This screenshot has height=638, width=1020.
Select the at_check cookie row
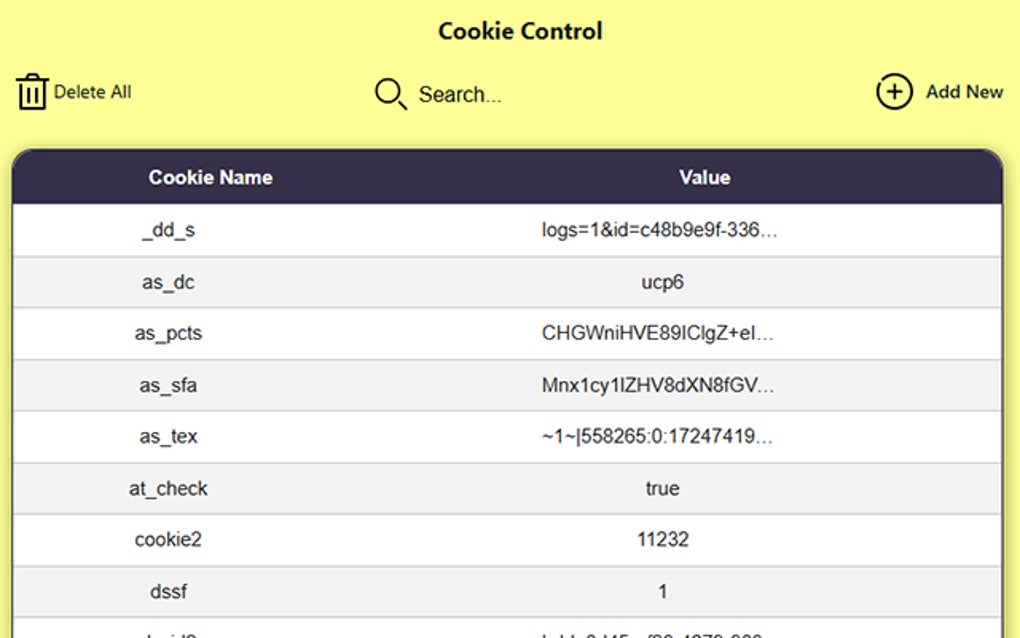point(168,489)
